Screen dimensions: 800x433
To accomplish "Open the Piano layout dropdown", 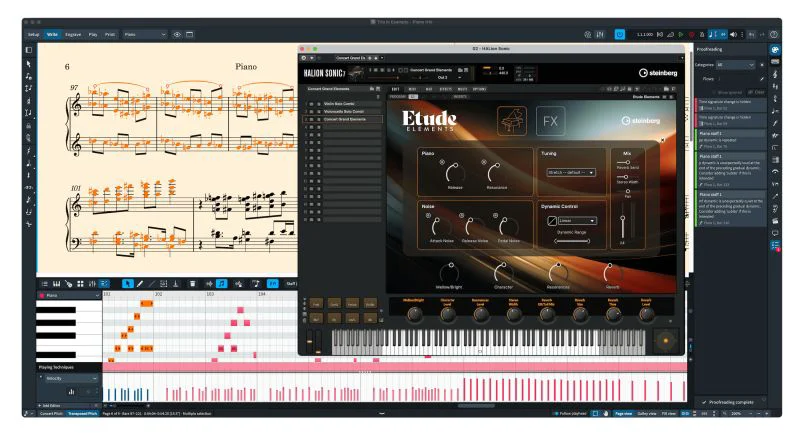I will [x=145, y=34].
